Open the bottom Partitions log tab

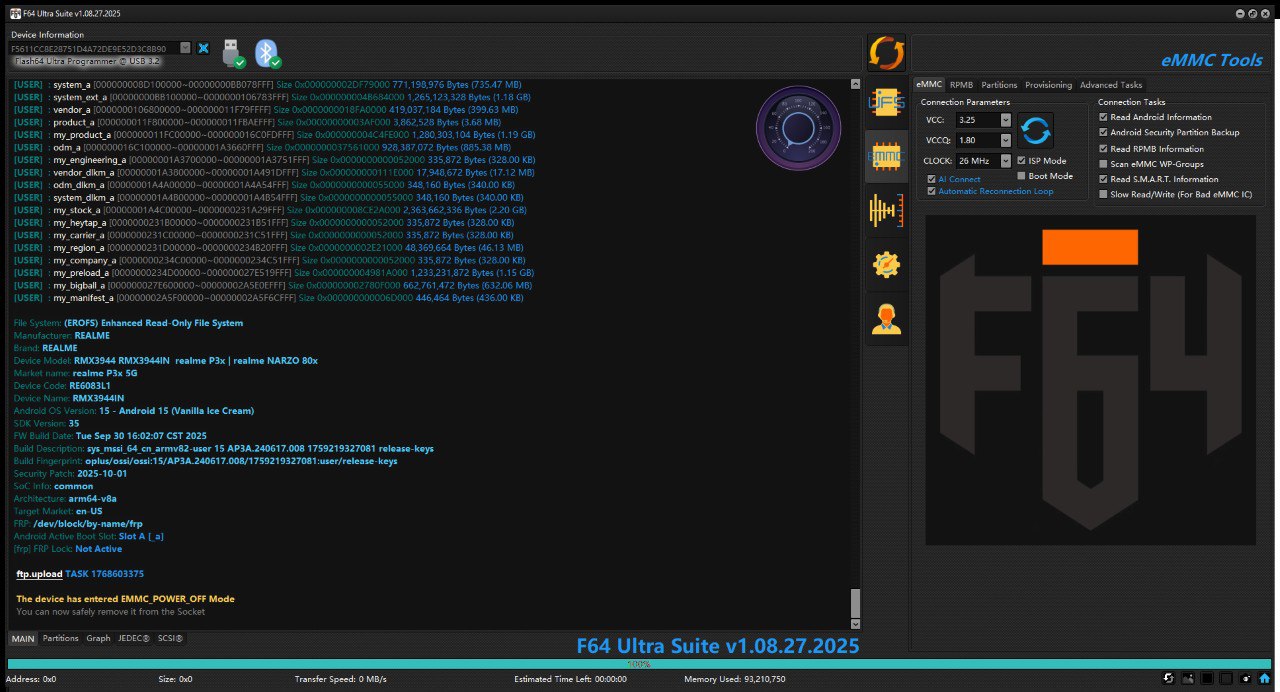[61, 638]
